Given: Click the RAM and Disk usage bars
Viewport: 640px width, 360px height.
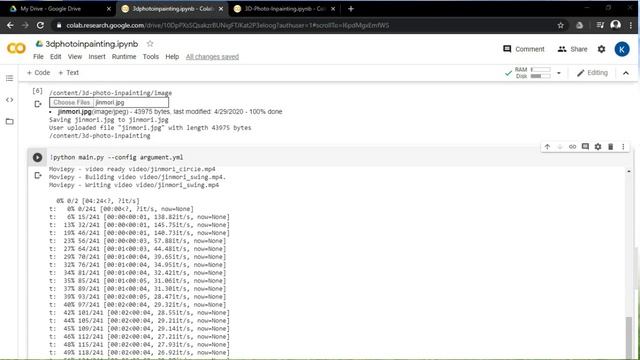Looking at the screenshot, I should click(x=533, y=73).
